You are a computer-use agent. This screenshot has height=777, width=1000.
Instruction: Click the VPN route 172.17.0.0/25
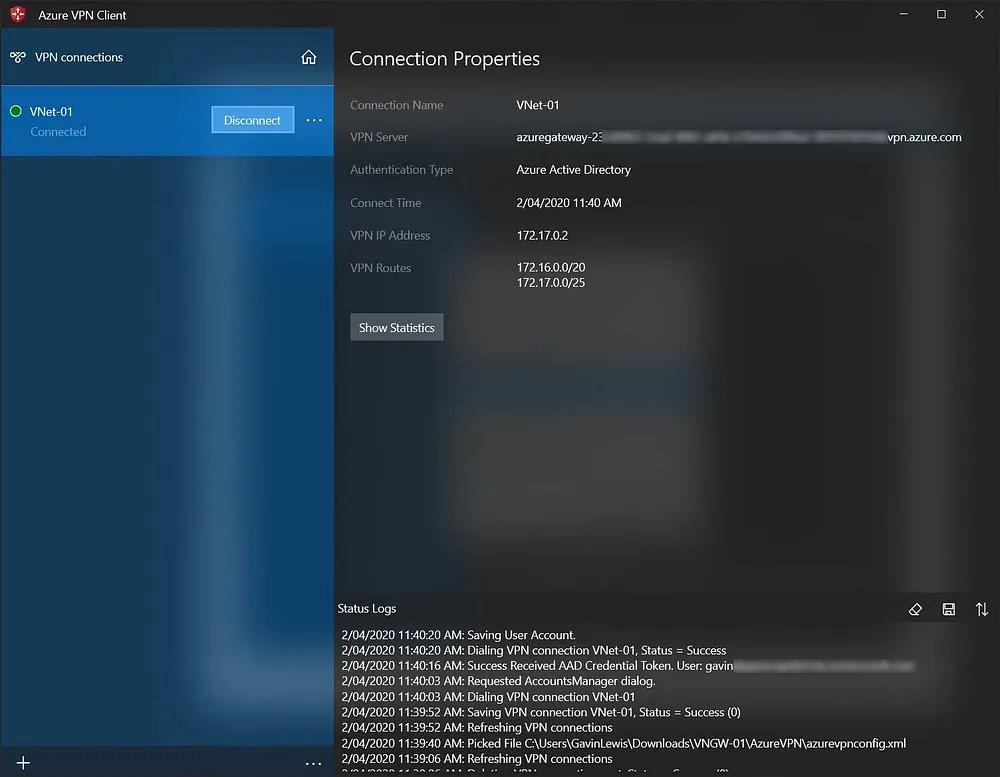tap(551, 283)
